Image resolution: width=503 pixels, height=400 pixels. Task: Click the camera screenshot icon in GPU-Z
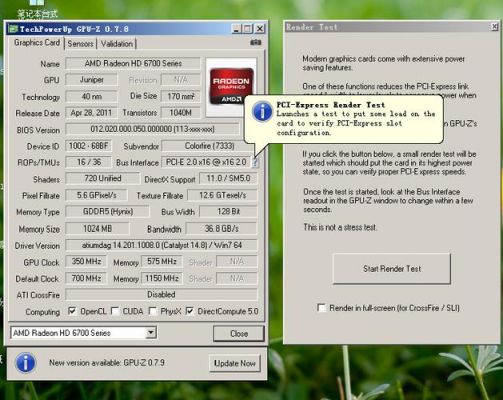tap(255, 42)
